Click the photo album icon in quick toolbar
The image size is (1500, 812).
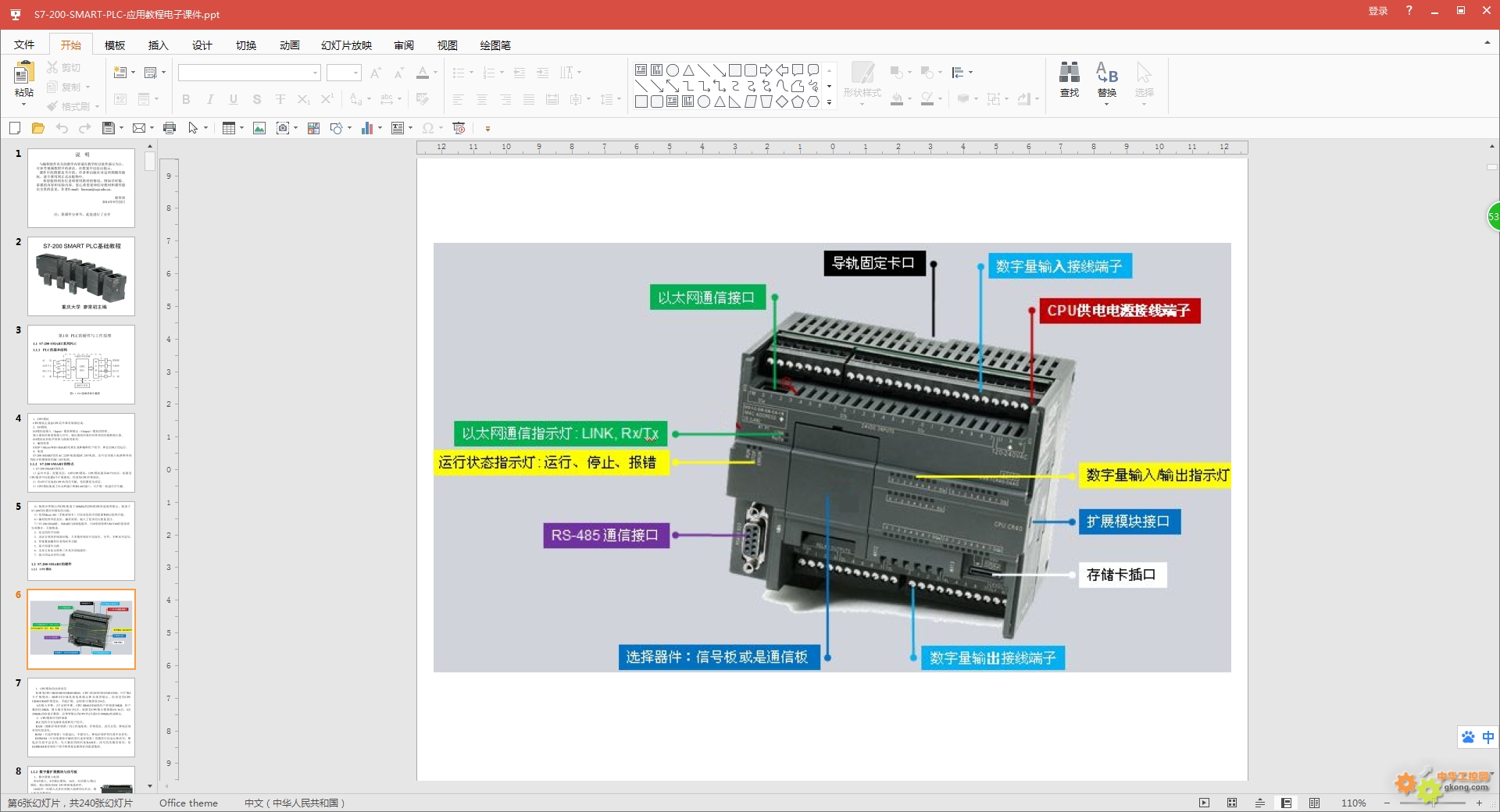coord(313,128)
